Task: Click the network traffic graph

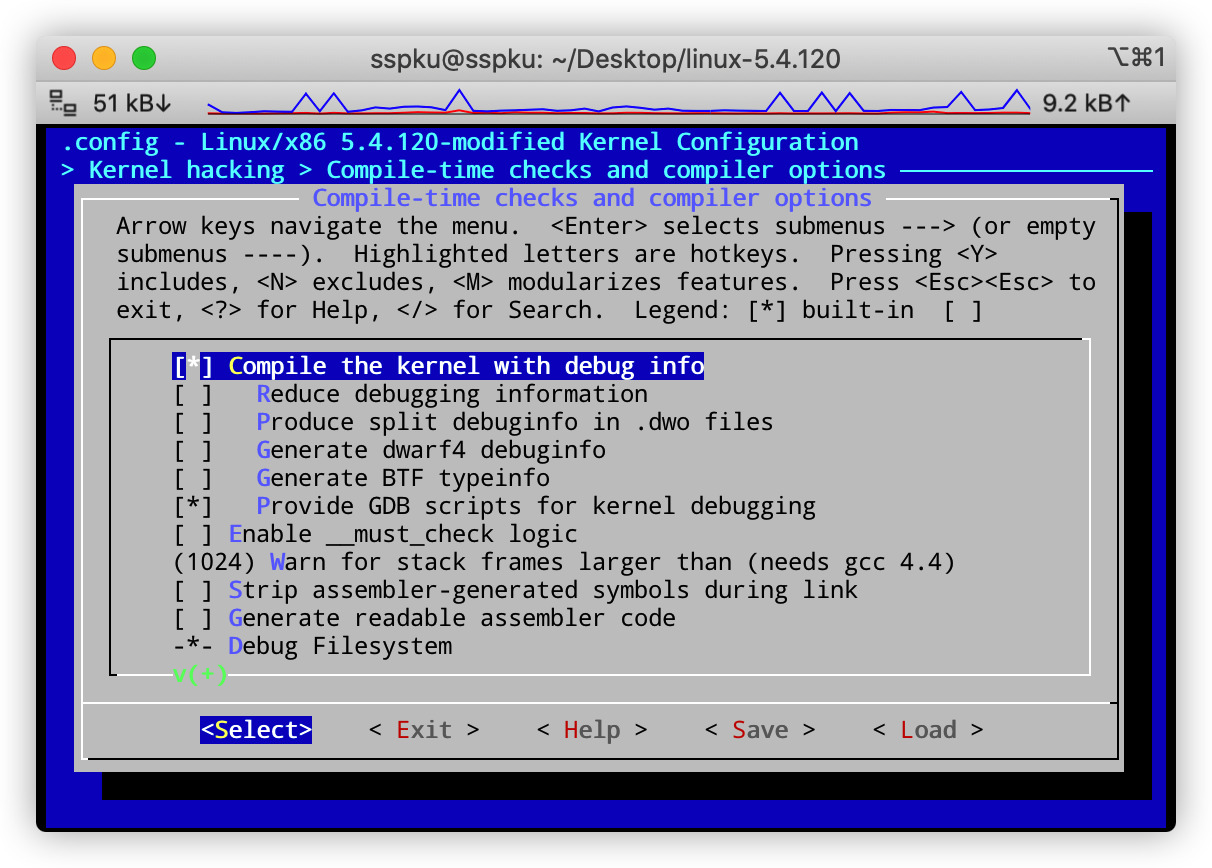Action: (618, 101)
